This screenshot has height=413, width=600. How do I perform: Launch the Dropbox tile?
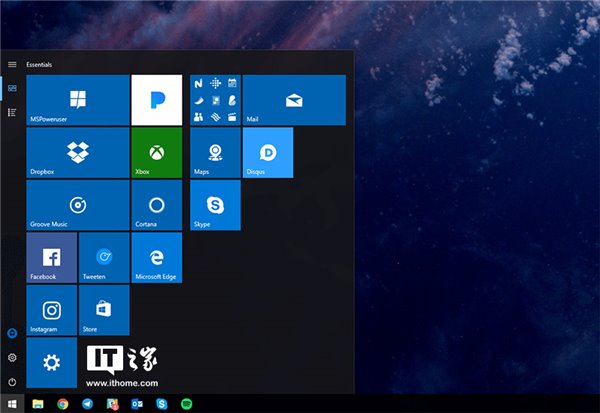[78, 153]
